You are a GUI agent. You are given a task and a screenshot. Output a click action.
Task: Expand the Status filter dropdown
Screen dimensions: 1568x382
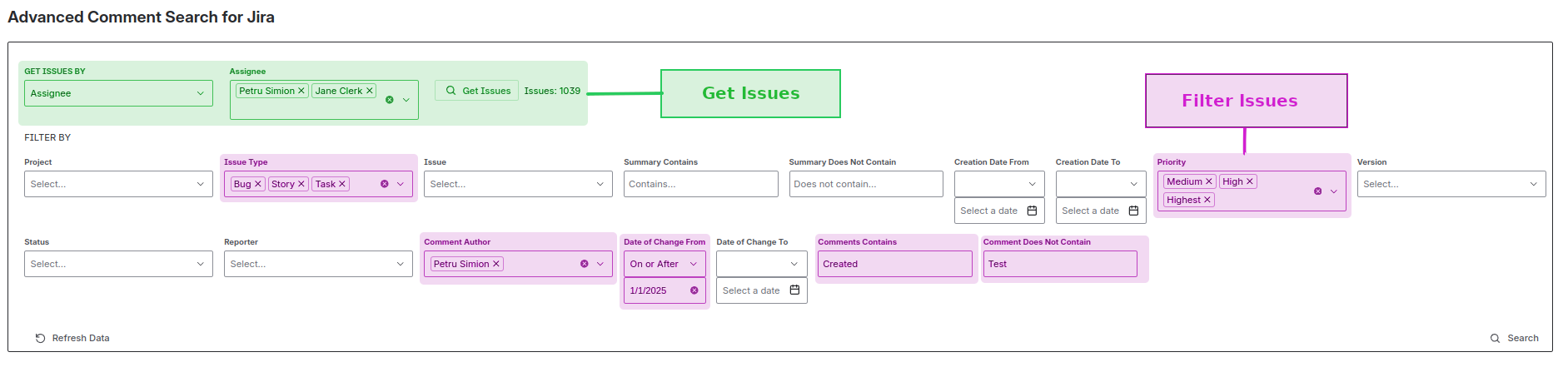118,264
